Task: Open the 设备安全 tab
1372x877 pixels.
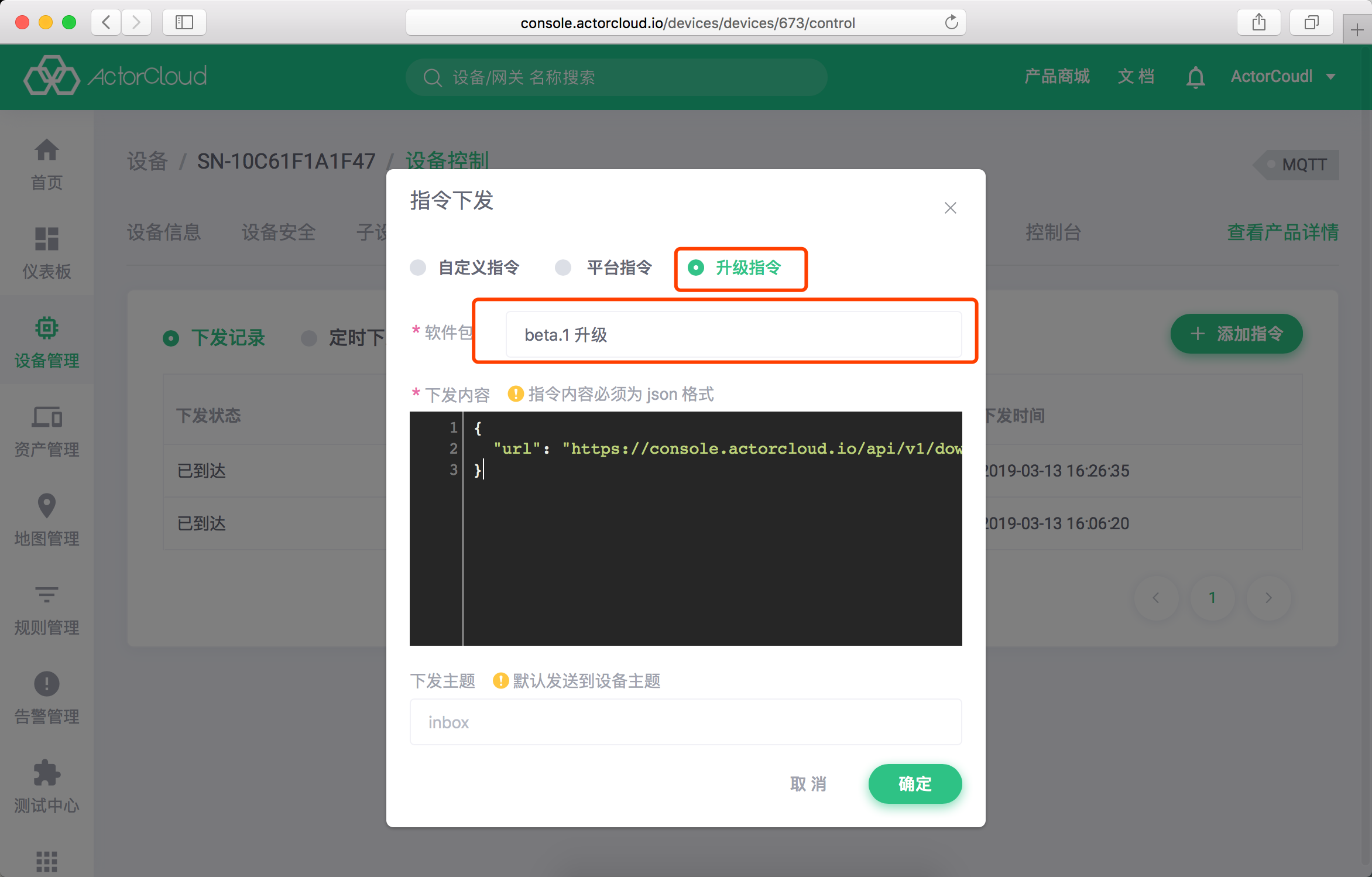Action: 279,232
